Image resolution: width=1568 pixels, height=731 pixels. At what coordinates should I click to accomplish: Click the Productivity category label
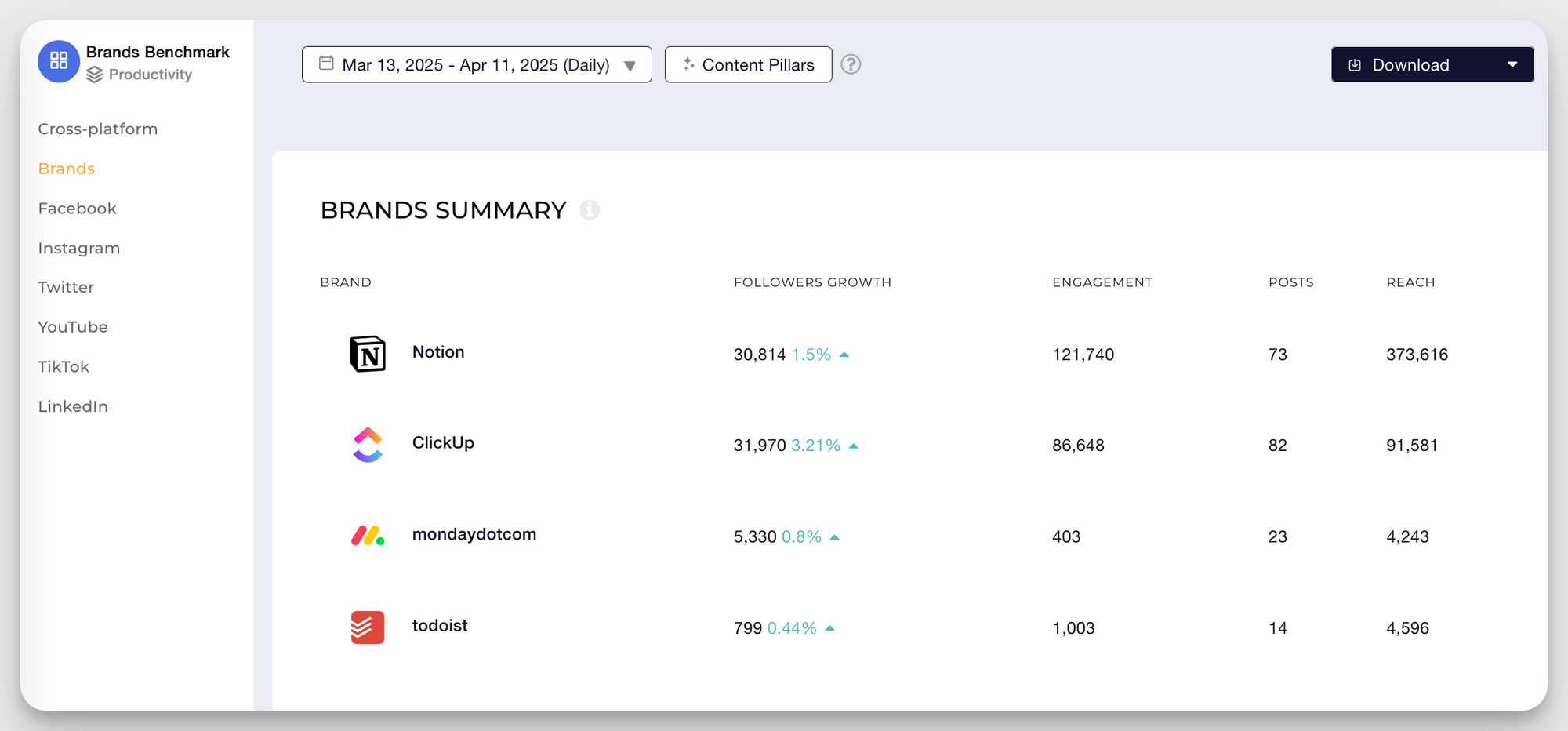pos(151,75)
